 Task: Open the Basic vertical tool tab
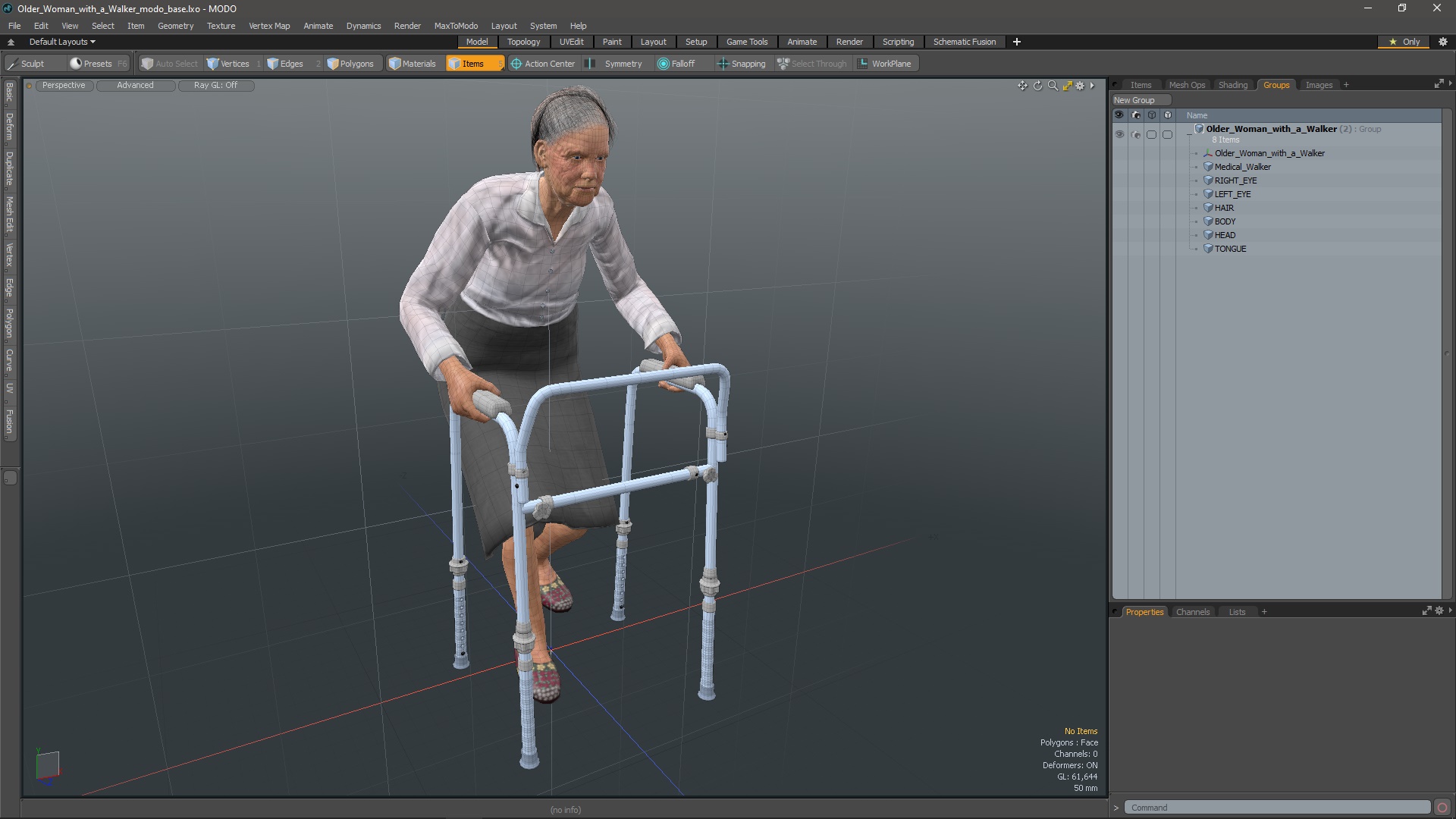click(x=9, y=93)
